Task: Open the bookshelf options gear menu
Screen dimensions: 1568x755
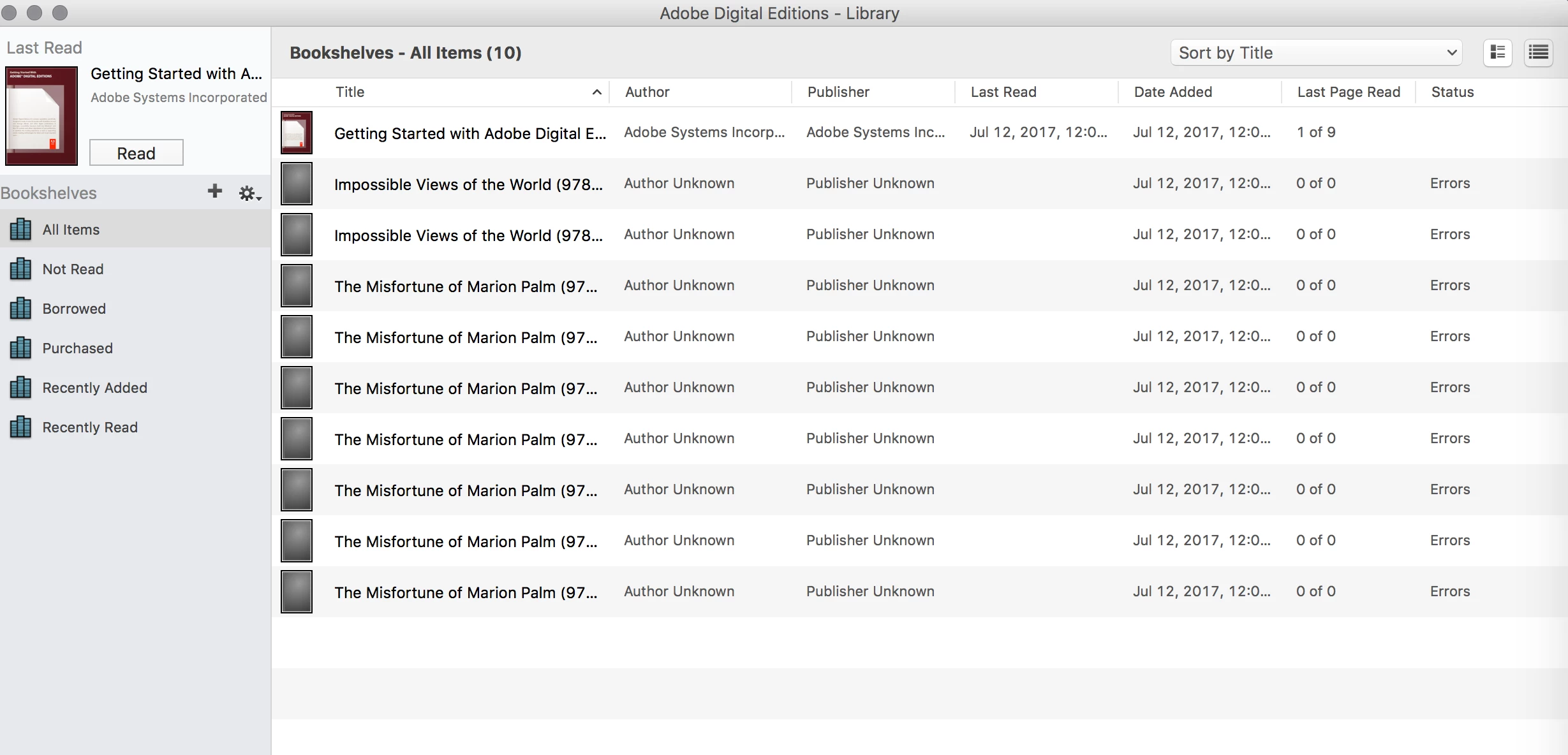Action: 249,193
